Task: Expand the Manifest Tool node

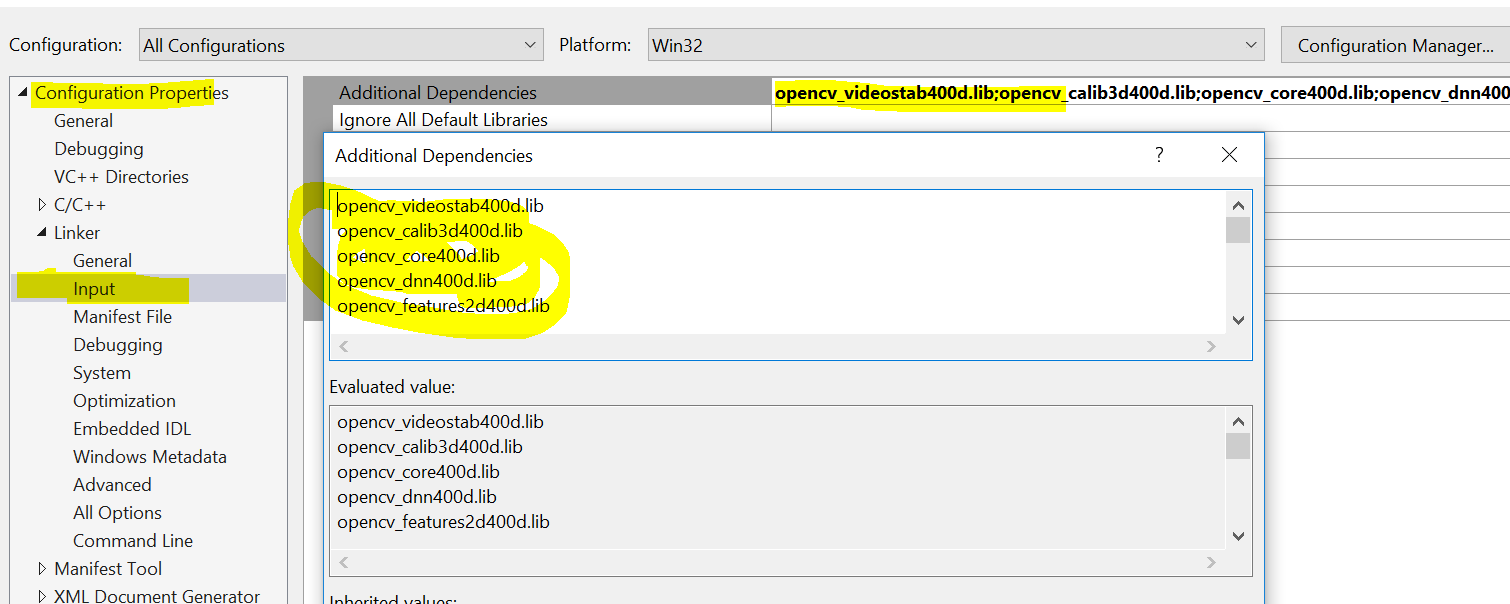Action: [42, 569]
